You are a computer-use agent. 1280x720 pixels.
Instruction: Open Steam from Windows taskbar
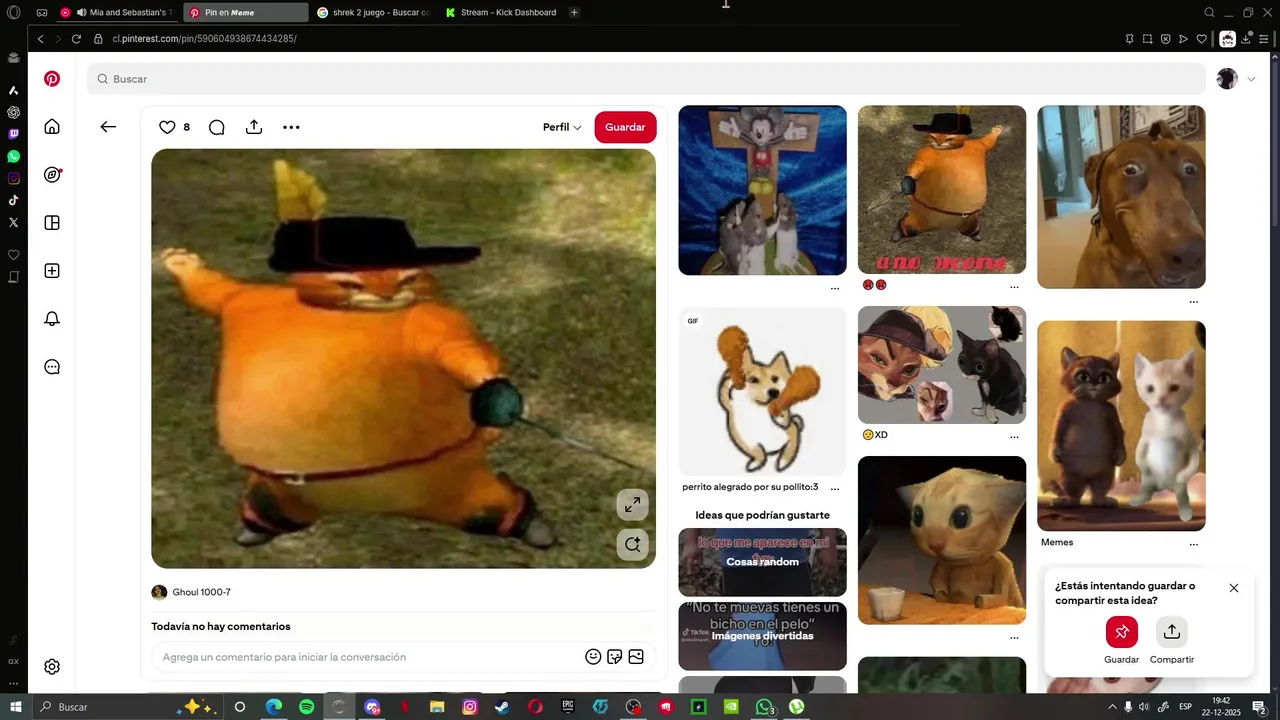(502, 707)
